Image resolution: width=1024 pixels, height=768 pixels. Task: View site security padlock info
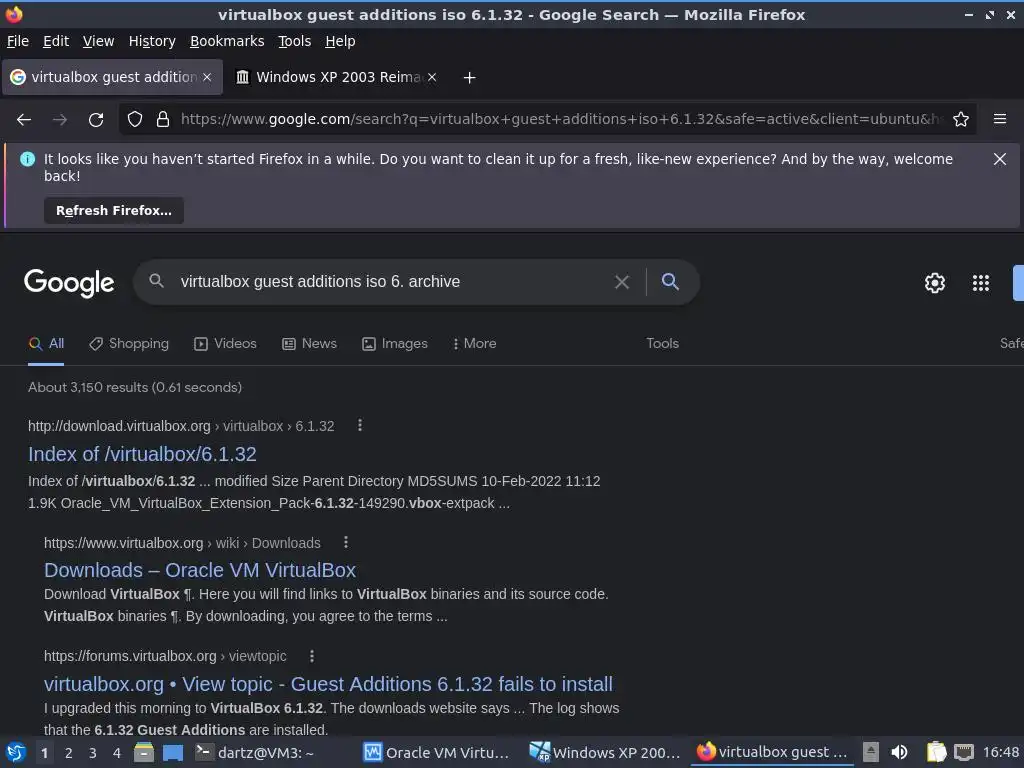tap(163, 119)
